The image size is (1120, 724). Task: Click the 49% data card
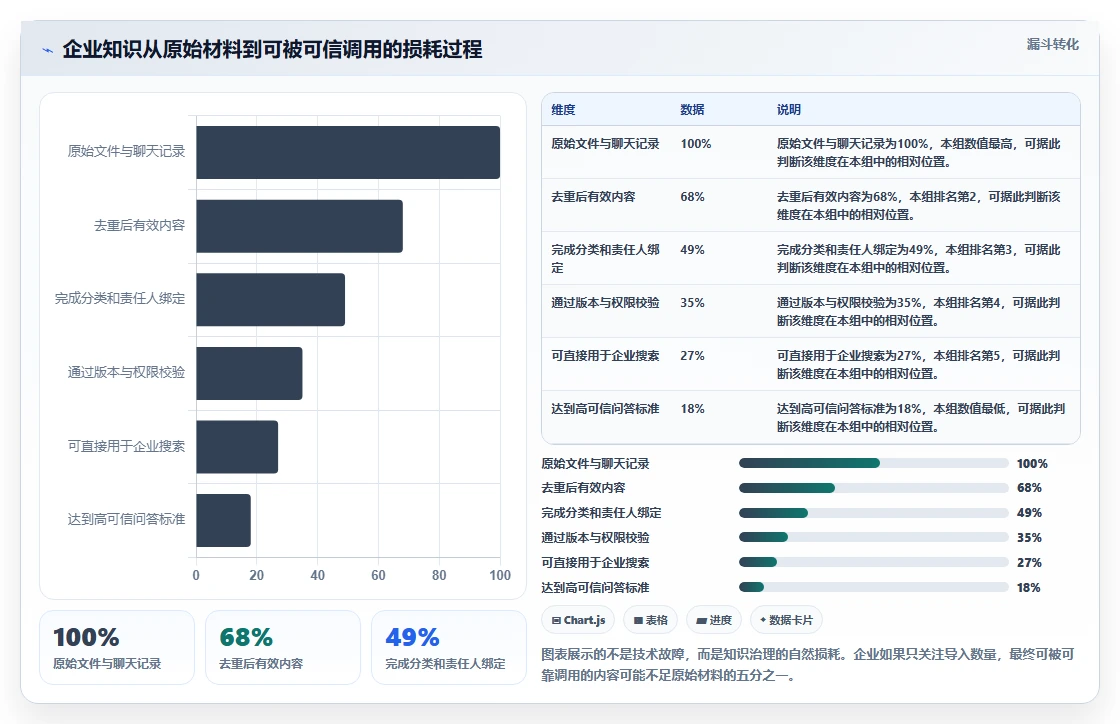coord(449,648)
